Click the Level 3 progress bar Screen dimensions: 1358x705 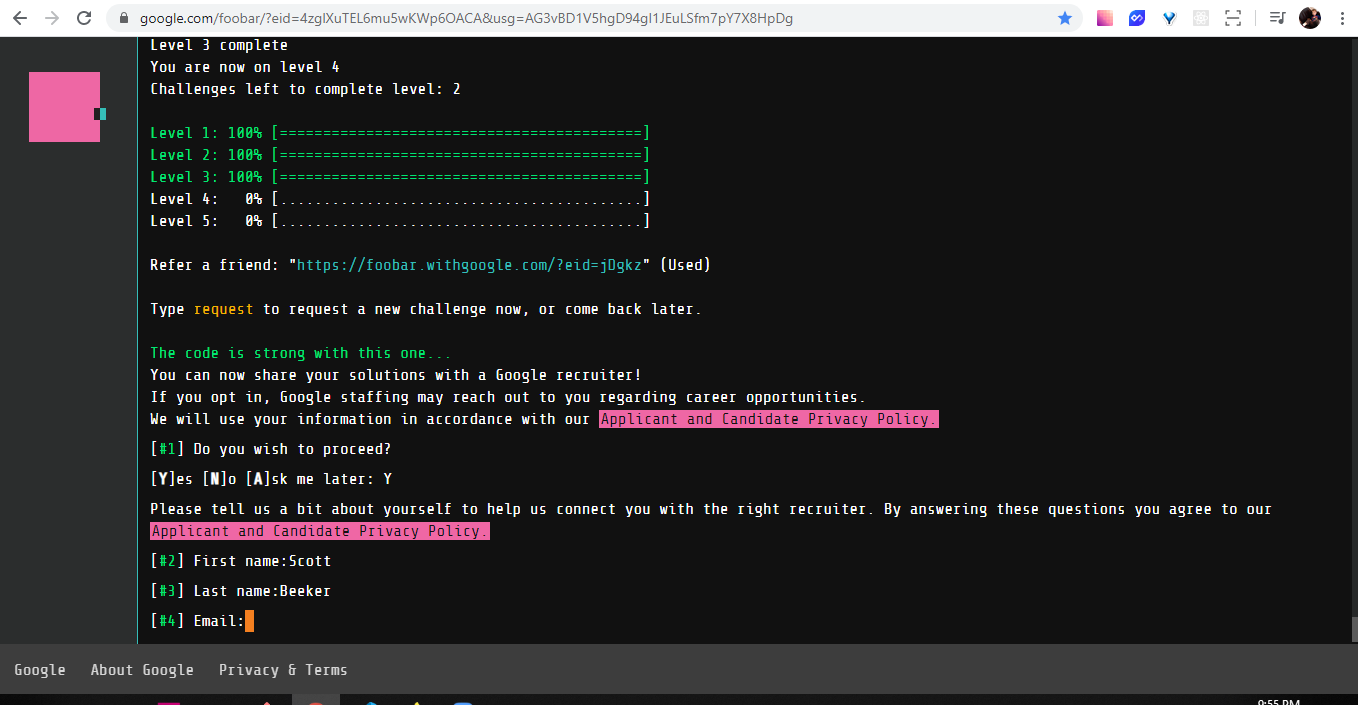[x=460, y=177]
